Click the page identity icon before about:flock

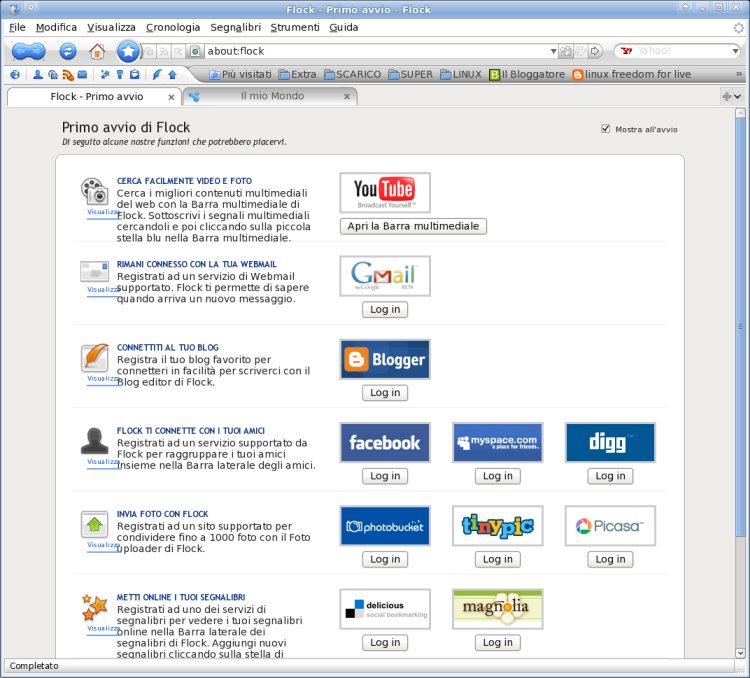[195, 51]
